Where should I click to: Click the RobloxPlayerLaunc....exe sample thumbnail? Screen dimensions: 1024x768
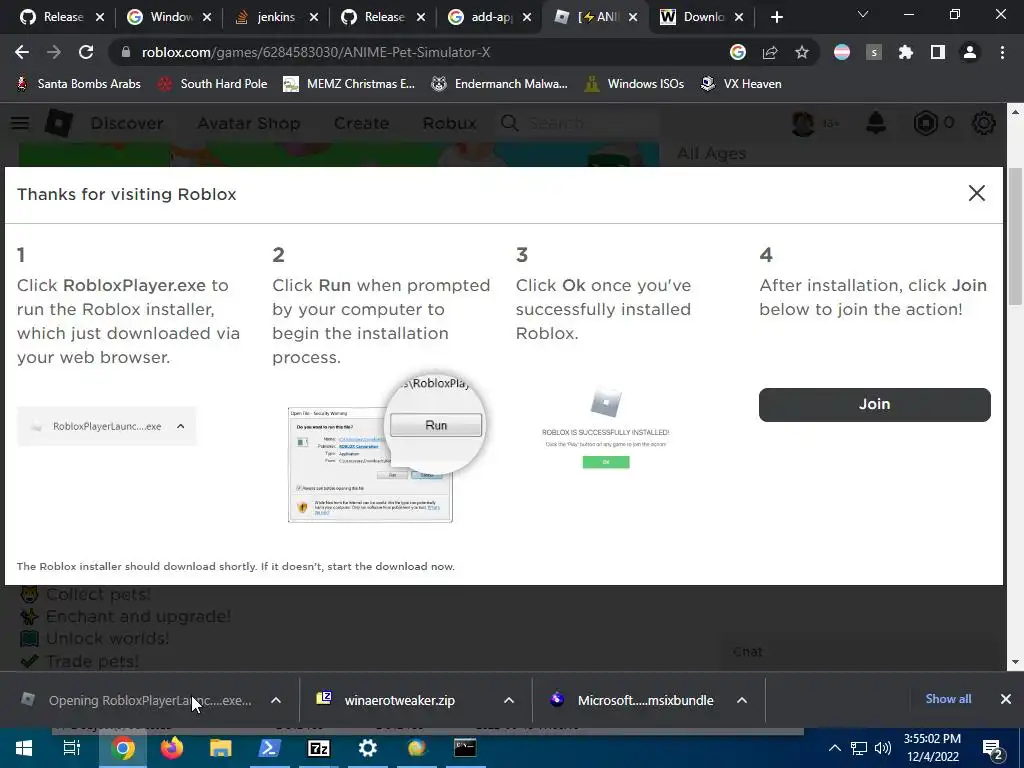tap(107, 426)
